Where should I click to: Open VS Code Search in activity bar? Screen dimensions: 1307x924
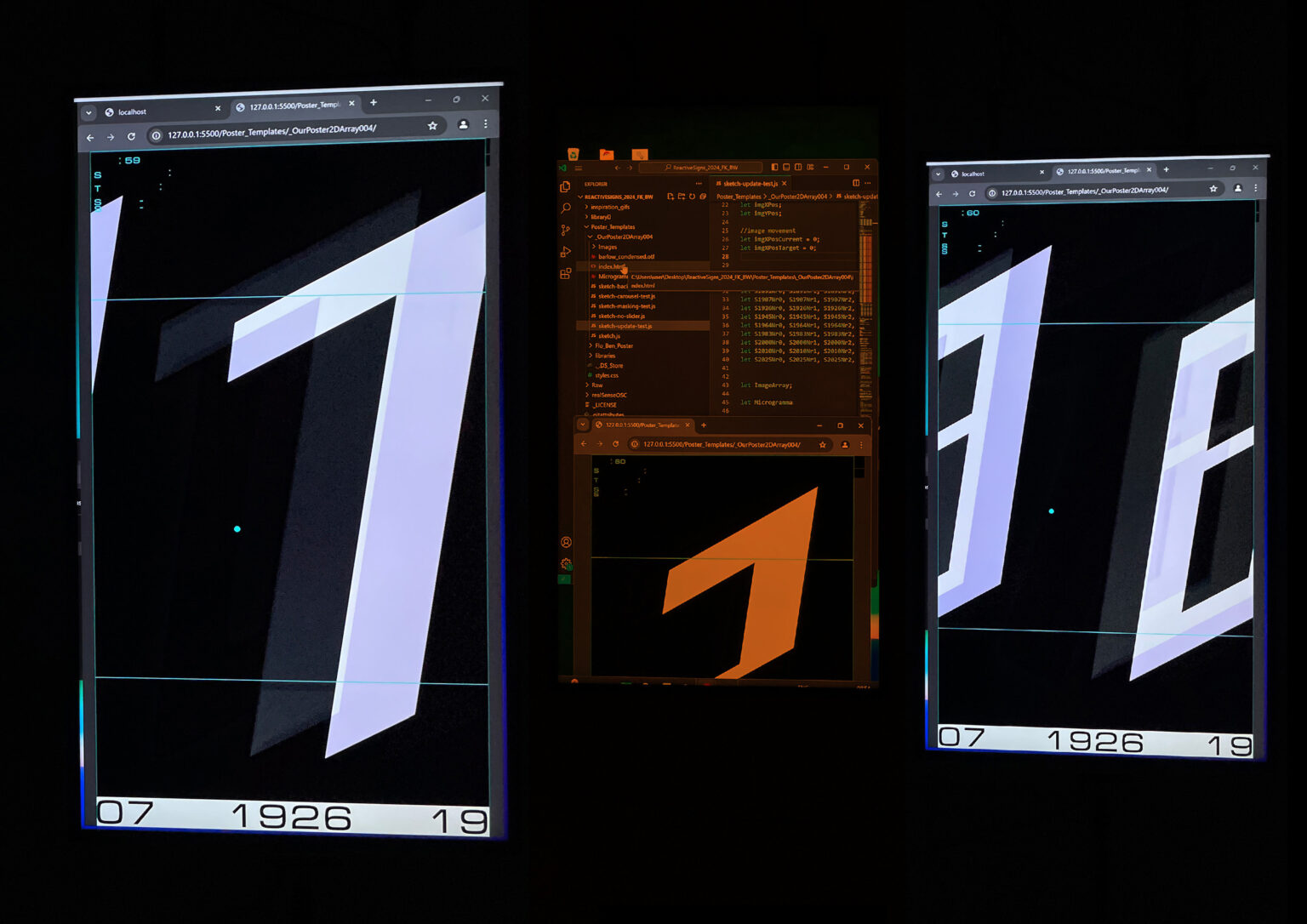point(566,208)
